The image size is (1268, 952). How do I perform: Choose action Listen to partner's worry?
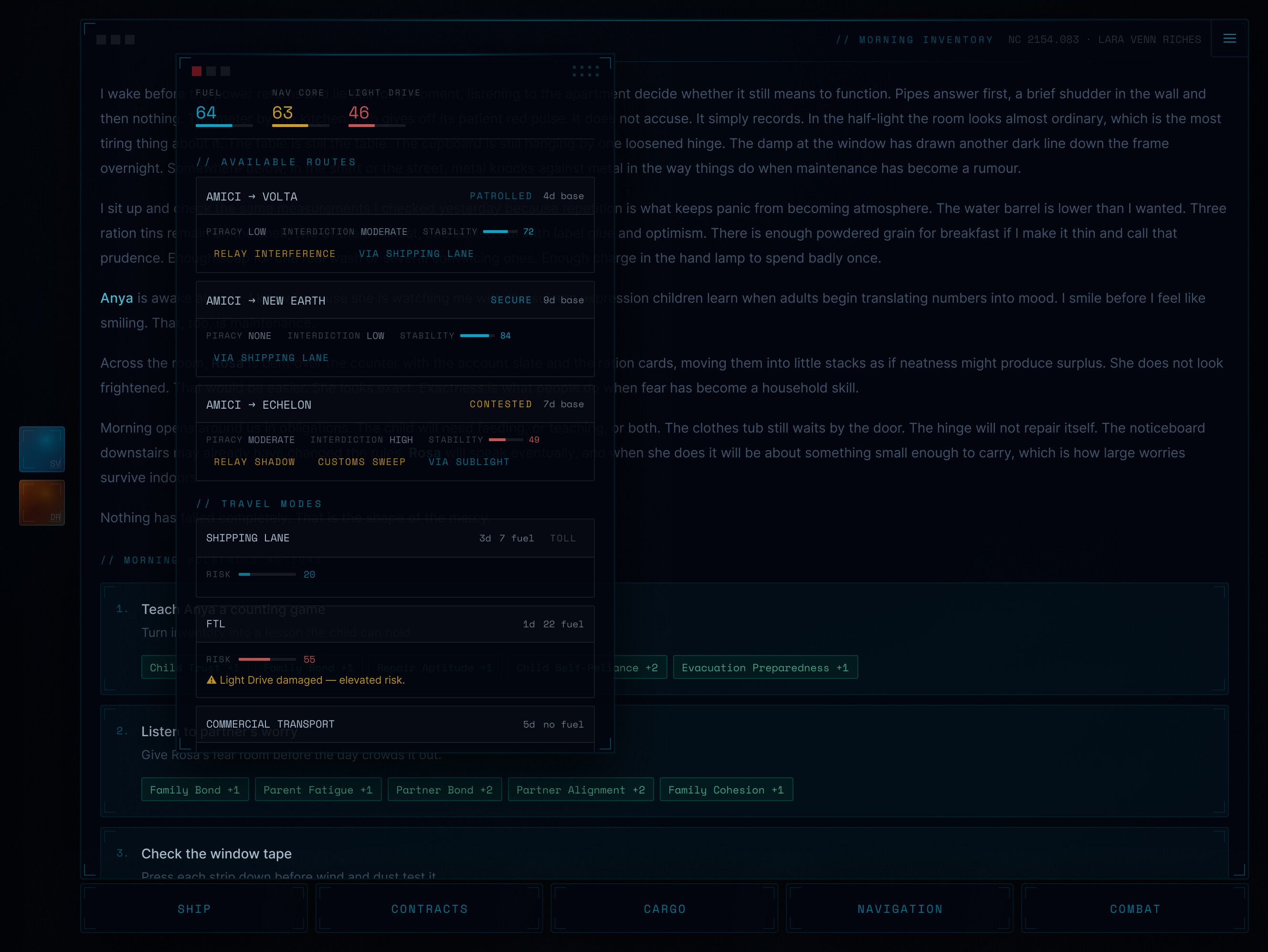coord(665,761)
